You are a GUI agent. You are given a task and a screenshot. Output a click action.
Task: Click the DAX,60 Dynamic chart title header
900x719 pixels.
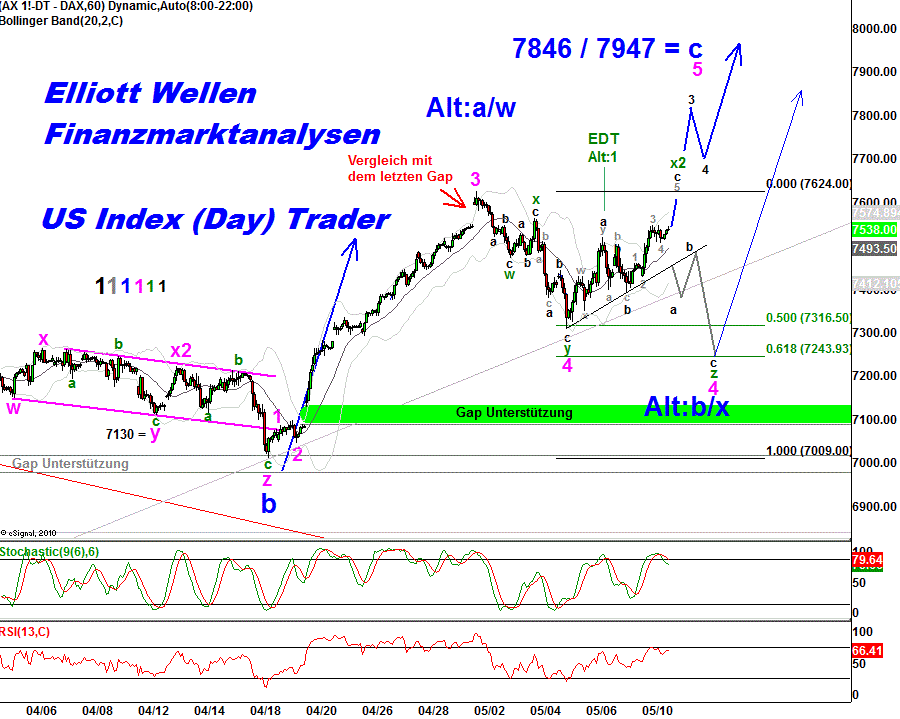click(130, 6)
